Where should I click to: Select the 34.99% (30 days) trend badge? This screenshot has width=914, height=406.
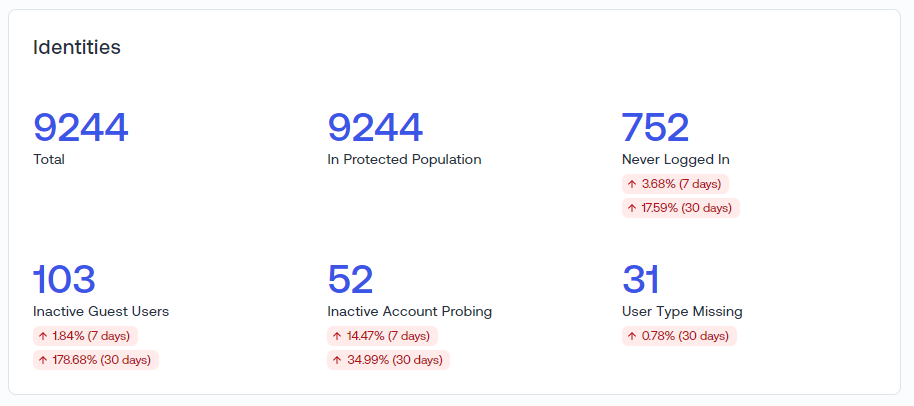(x=388, y=360)
